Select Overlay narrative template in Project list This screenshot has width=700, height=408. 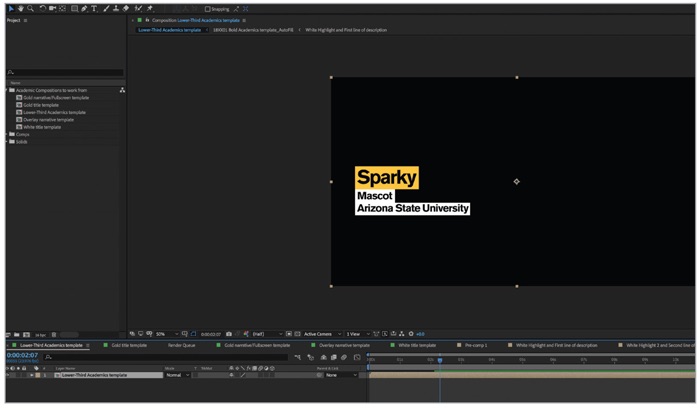point(48,120)
